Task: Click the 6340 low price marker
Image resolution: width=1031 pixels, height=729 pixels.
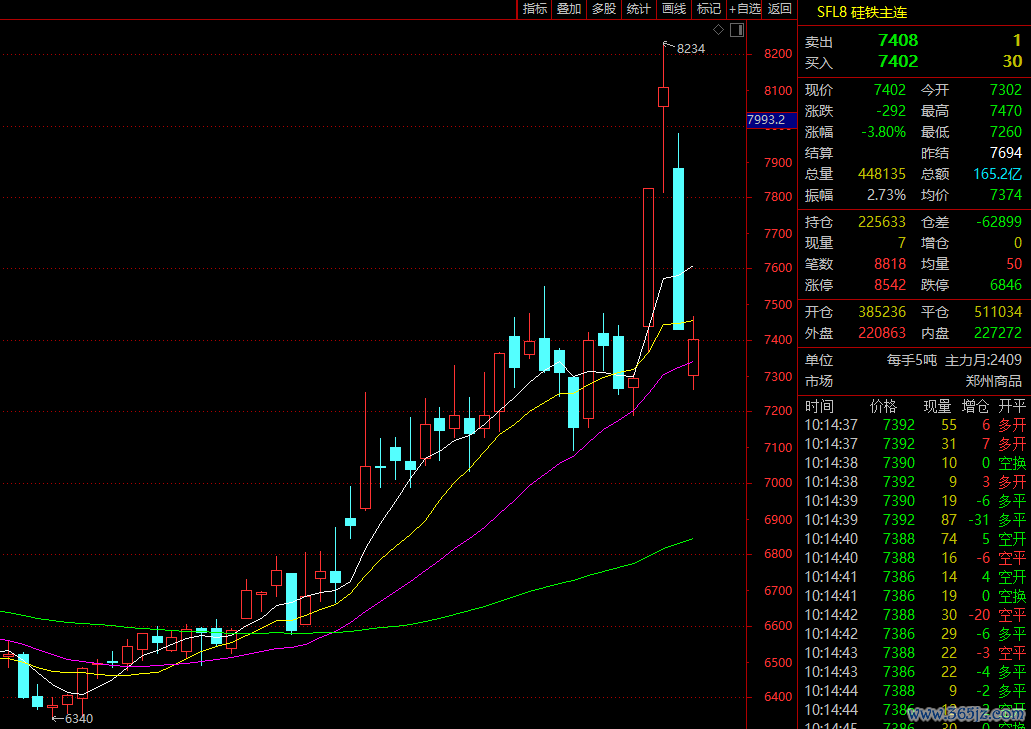Action: point(78,718)
